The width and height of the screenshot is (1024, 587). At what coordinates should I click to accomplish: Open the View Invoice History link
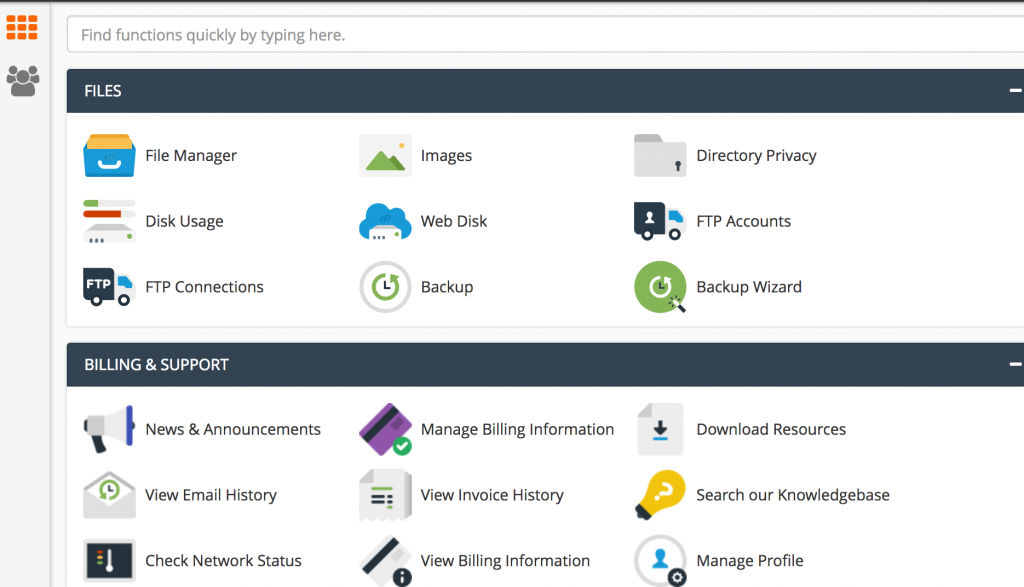[x=492, y=495]
